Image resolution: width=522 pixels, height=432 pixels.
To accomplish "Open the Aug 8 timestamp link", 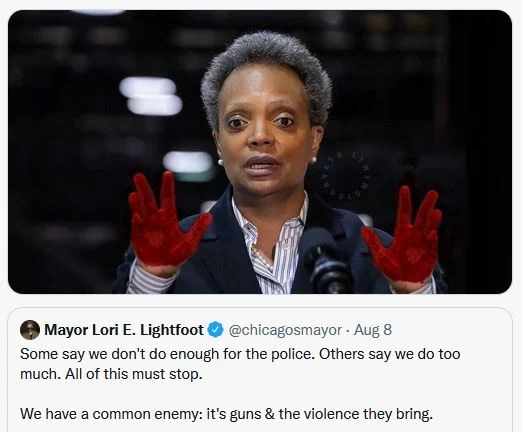I will [373, 330].
